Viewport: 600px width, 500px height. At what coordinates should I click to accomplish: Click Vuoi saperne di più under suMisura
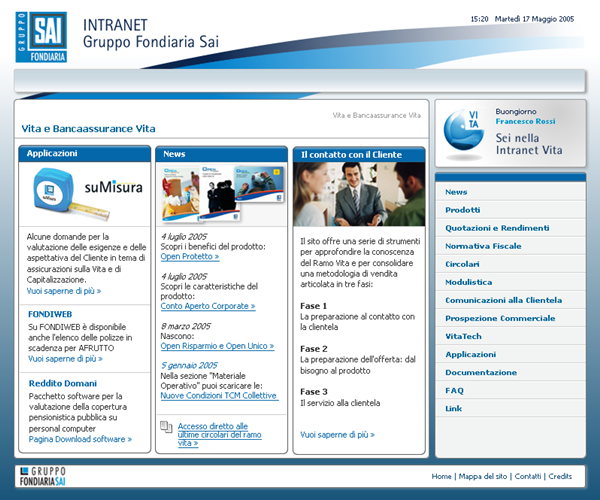pyautogui.click(x=64, y=291)
